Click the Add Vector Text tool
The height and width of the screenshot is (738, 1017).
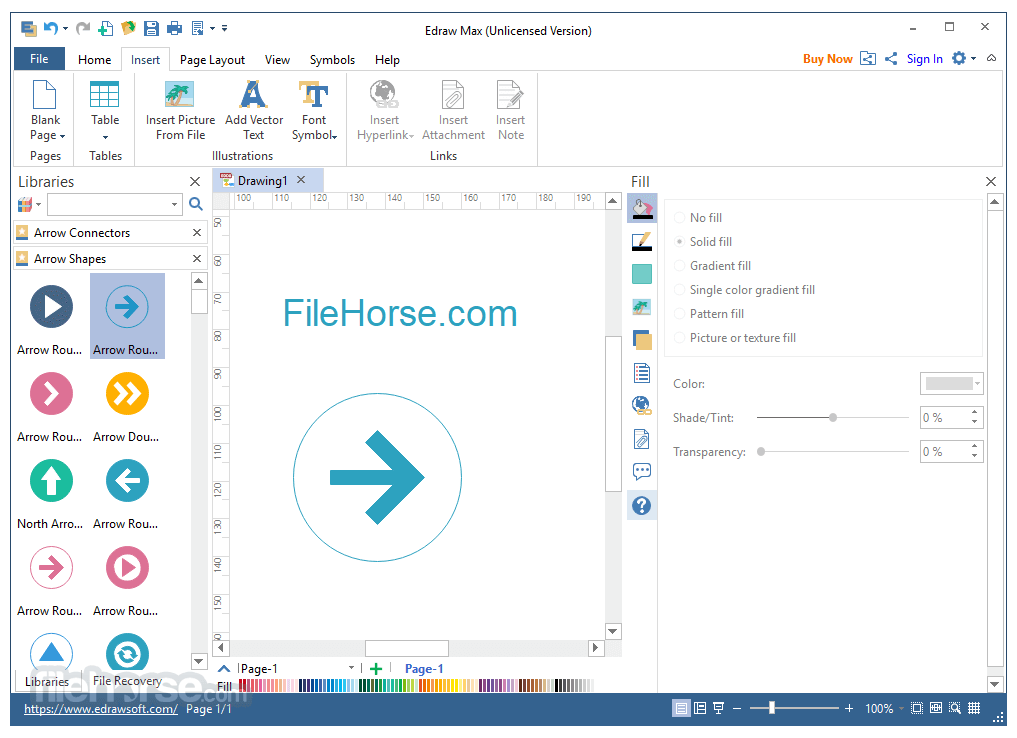point(254,111)
